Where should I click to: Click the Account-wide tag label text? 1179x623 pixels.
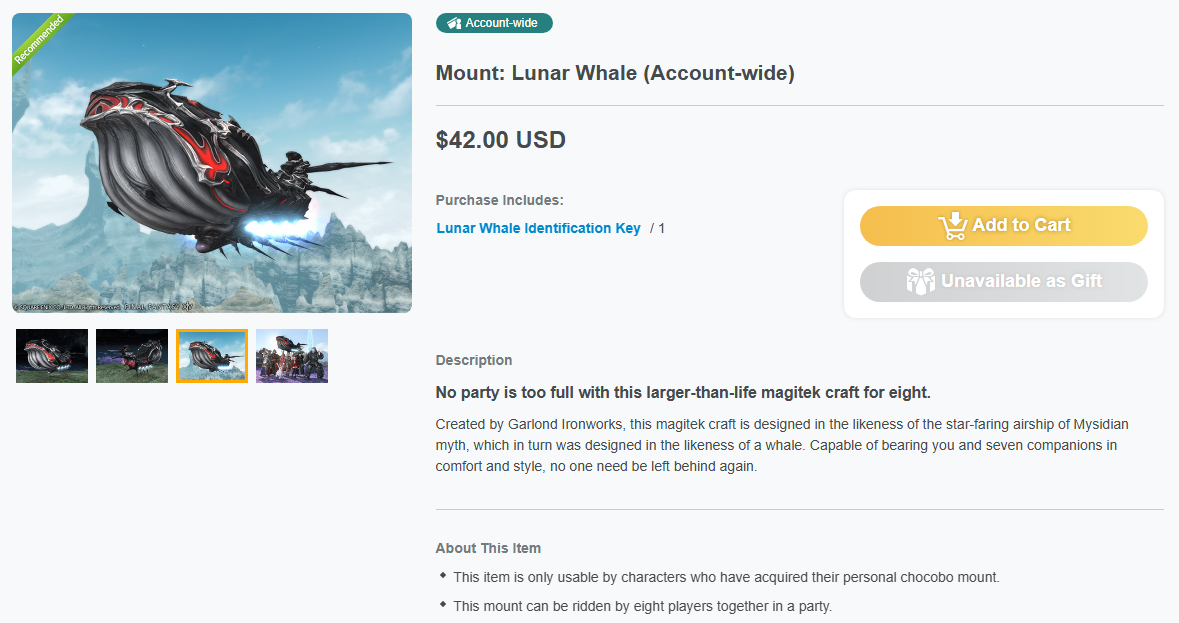502,23
